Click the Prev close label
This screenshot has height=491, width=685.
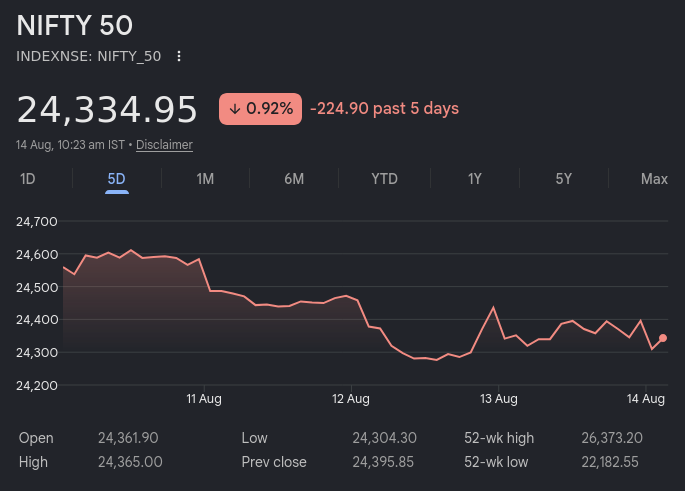pyautogui.click(x=274, y=462)
